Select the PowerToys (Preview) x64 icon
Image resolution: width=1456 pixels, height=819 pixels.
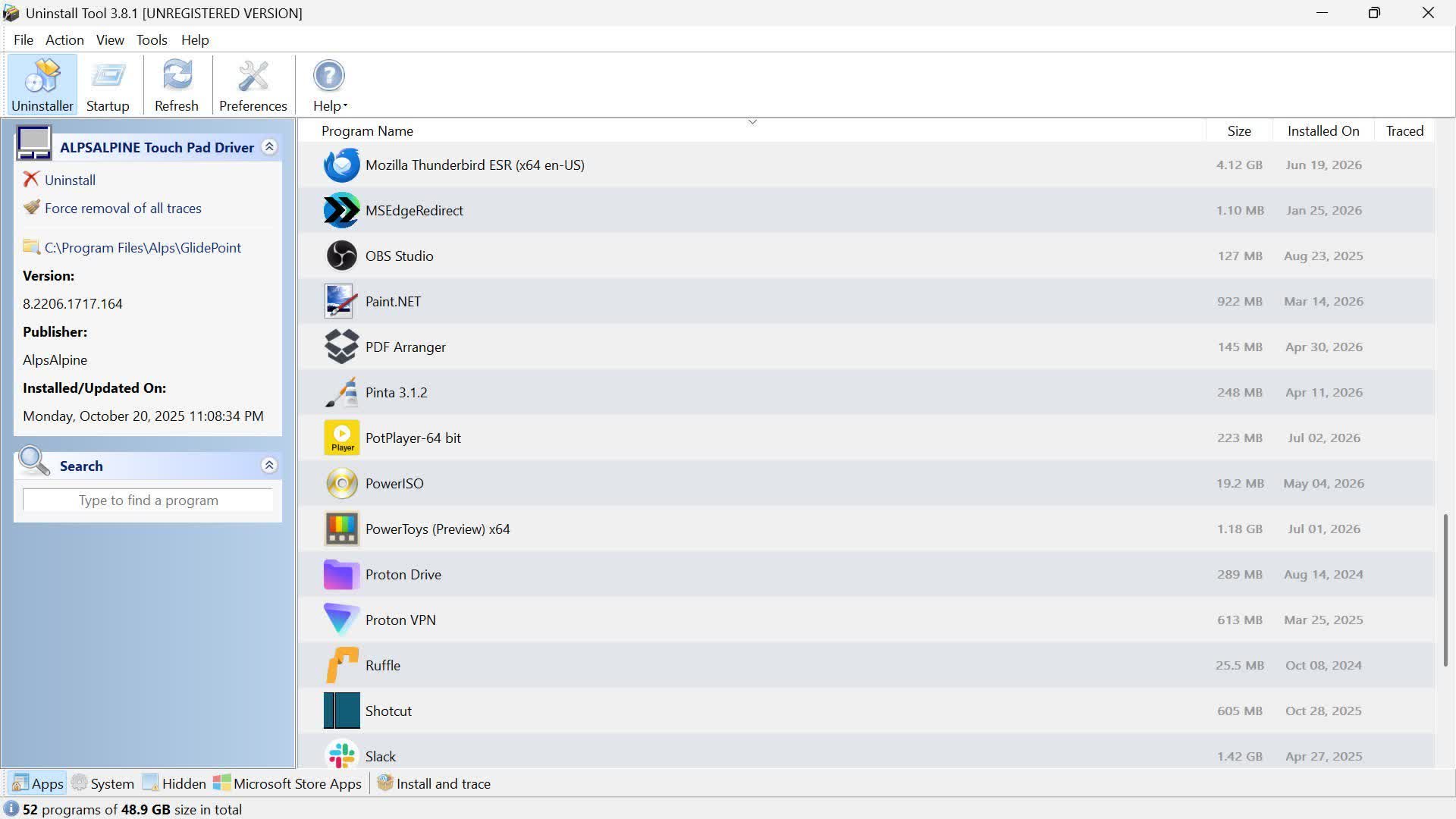tap(341, 529)
